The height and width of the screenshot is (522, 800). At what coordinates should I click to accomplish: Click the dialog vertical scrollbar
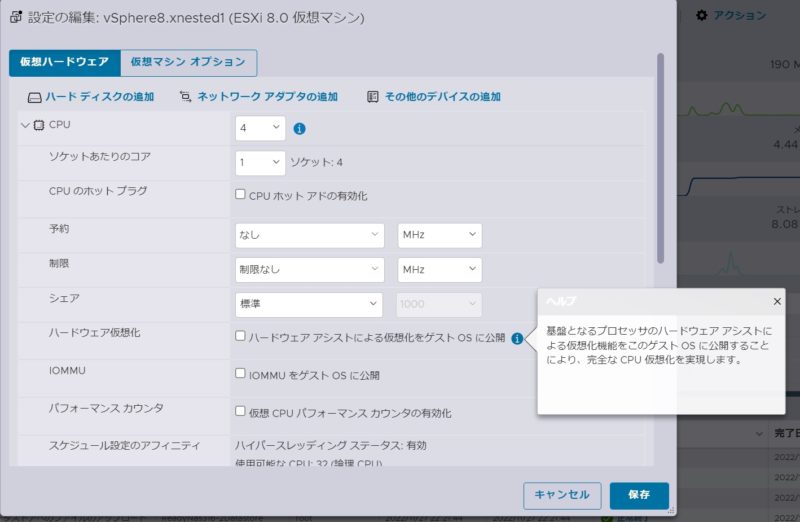click(x=660, y=158)
